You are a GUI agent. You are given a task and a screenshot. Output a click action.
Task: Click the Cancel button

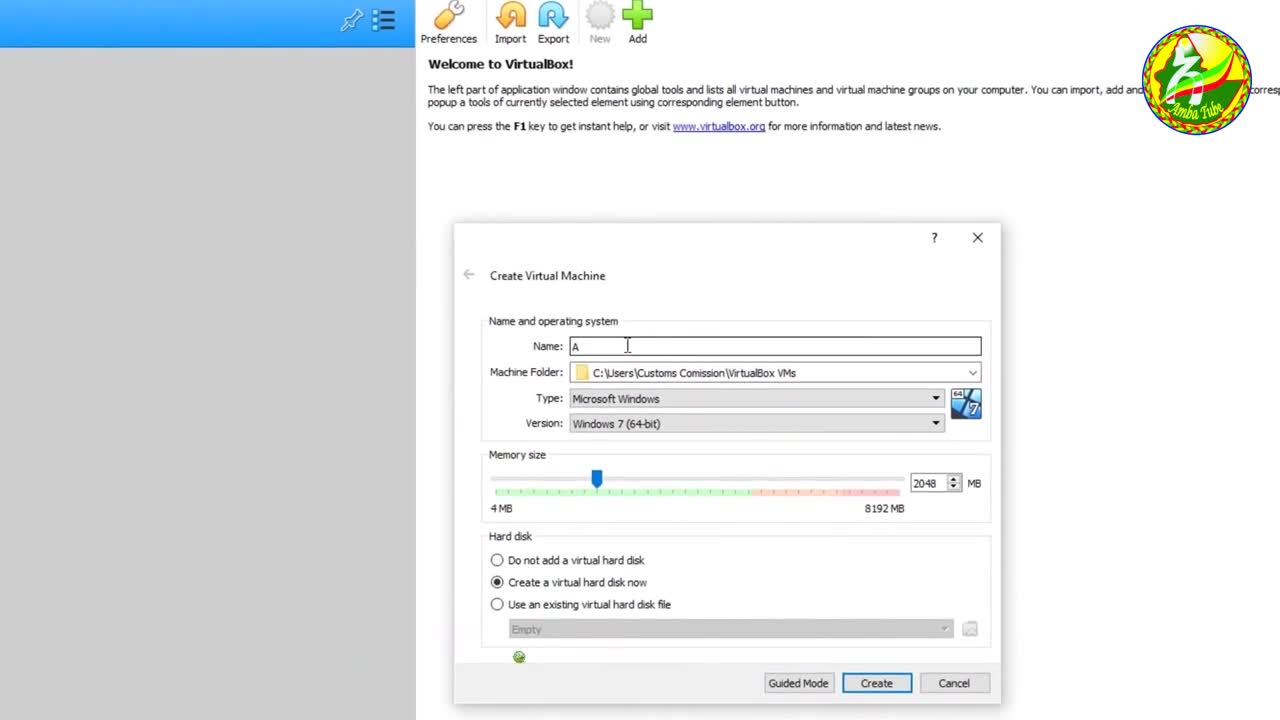coord(954,683)
